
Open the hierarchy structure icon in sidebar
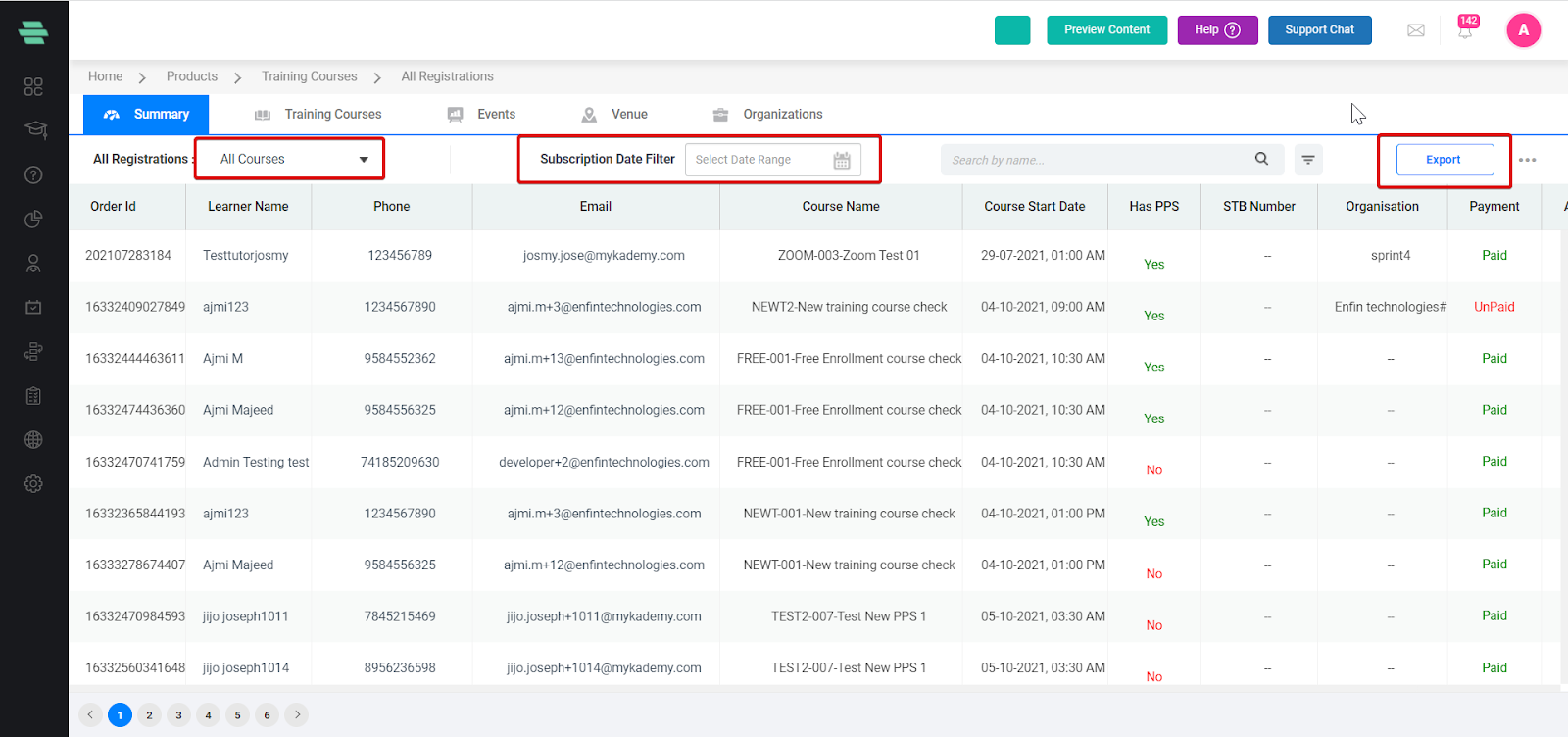33,351
